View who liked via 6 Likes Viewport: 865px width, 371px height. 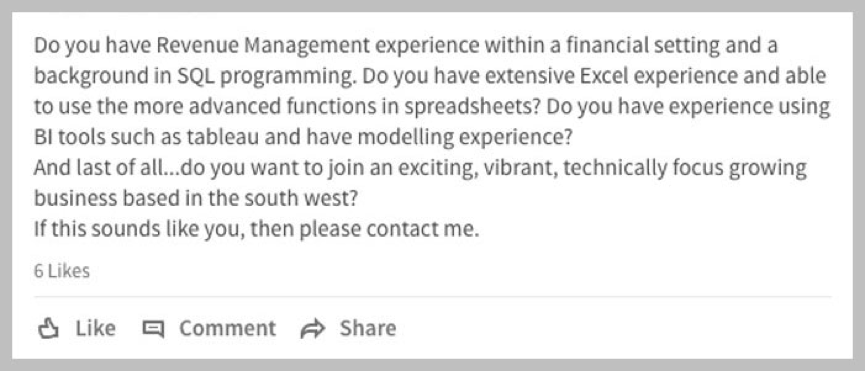62,271
